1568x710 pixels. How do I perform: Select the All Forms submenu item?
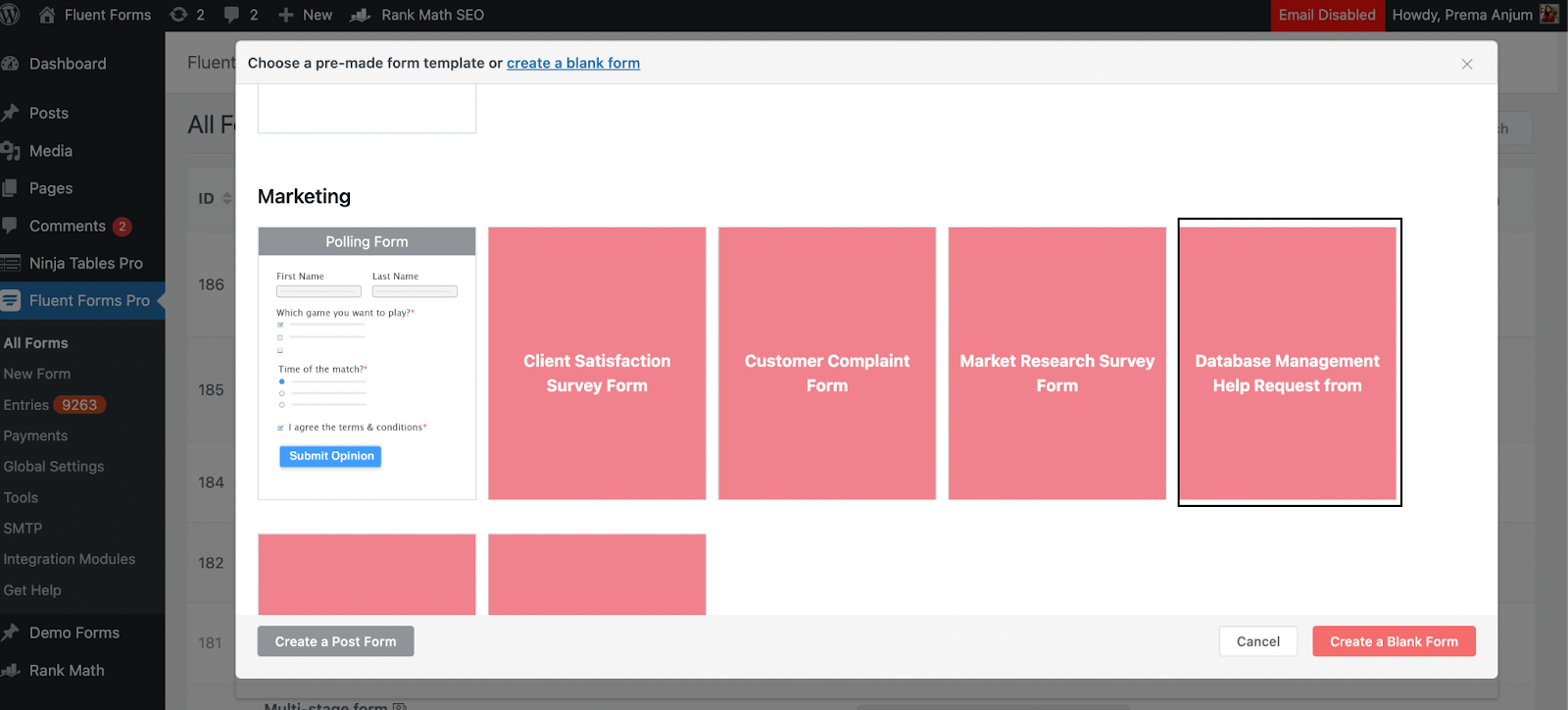click(x=35, y=343)
